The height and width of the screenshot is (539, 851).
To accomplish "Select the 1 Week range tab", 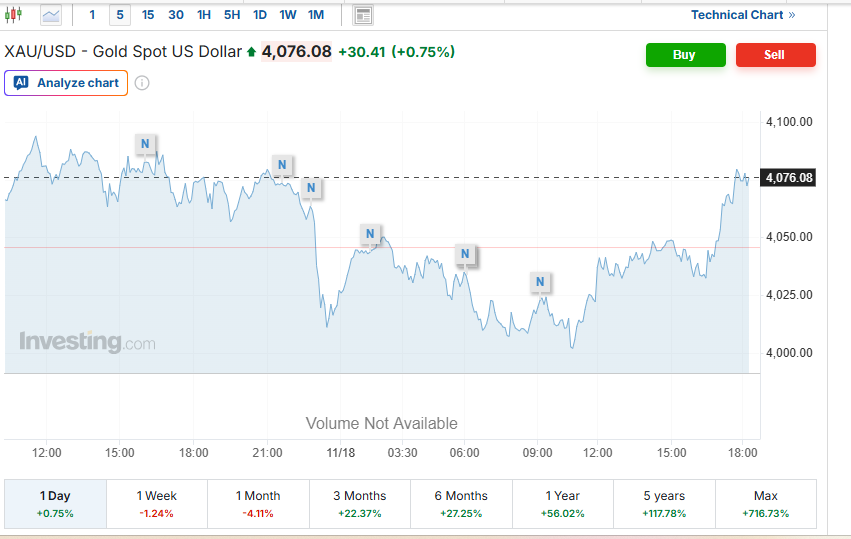I will 156,503.
